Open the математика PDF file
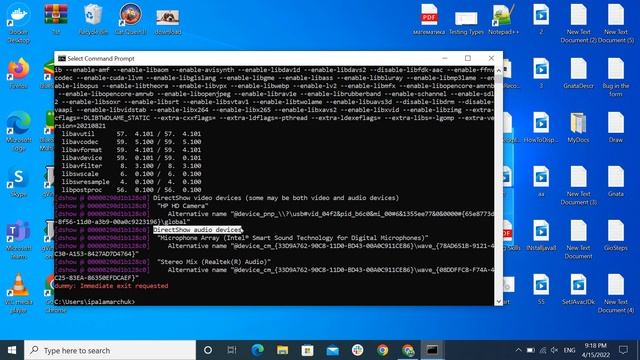640x360 pixels. (429, 20)
